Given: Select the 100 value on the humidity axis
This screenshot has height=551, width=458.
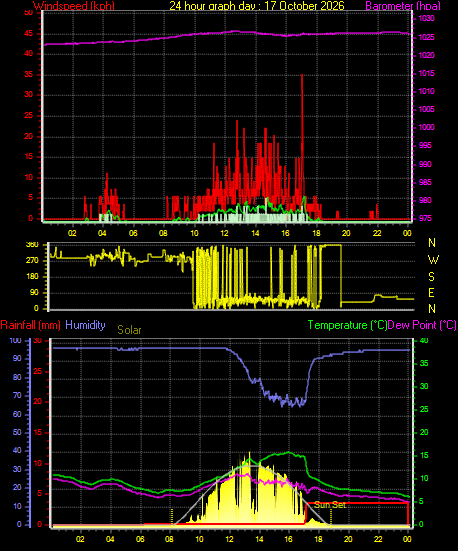Looking at the screenshot, I should 15,341.
